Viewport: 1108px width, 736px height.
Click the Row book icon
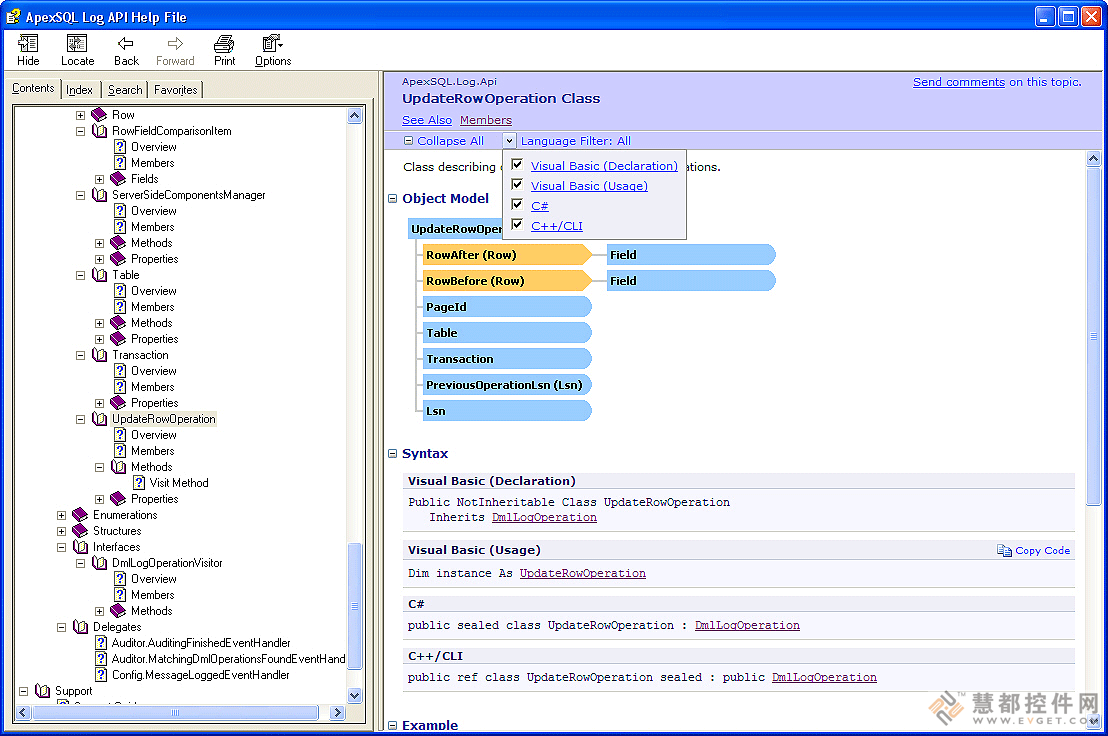click(x=99, y=114)
